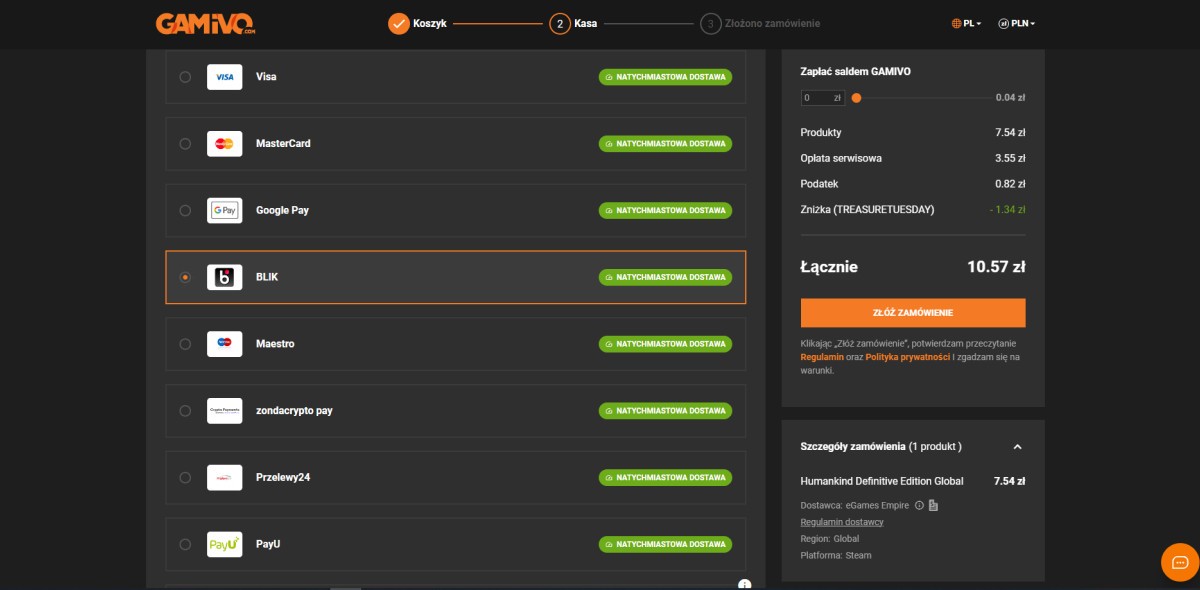
Task: Click the Przelewy24 payment label
Action: tap(283, 478)
